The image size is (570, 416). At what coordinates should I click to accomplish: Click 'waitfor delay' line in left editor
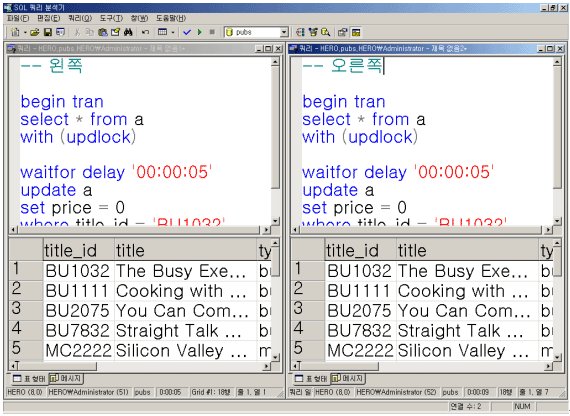coord(116,172)
